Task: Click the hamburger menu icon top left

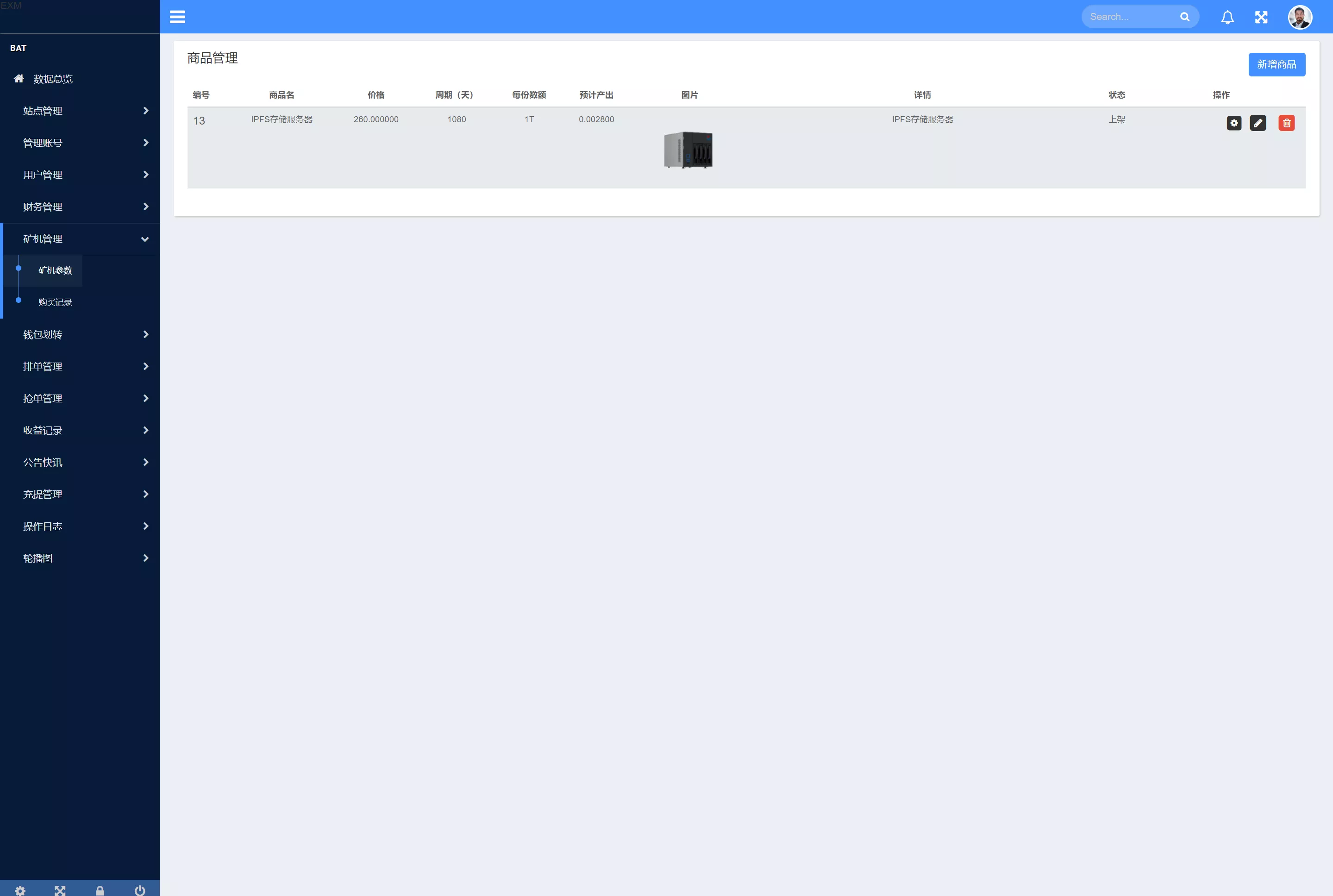Action: pyautogui.click(x=177, y=16)
